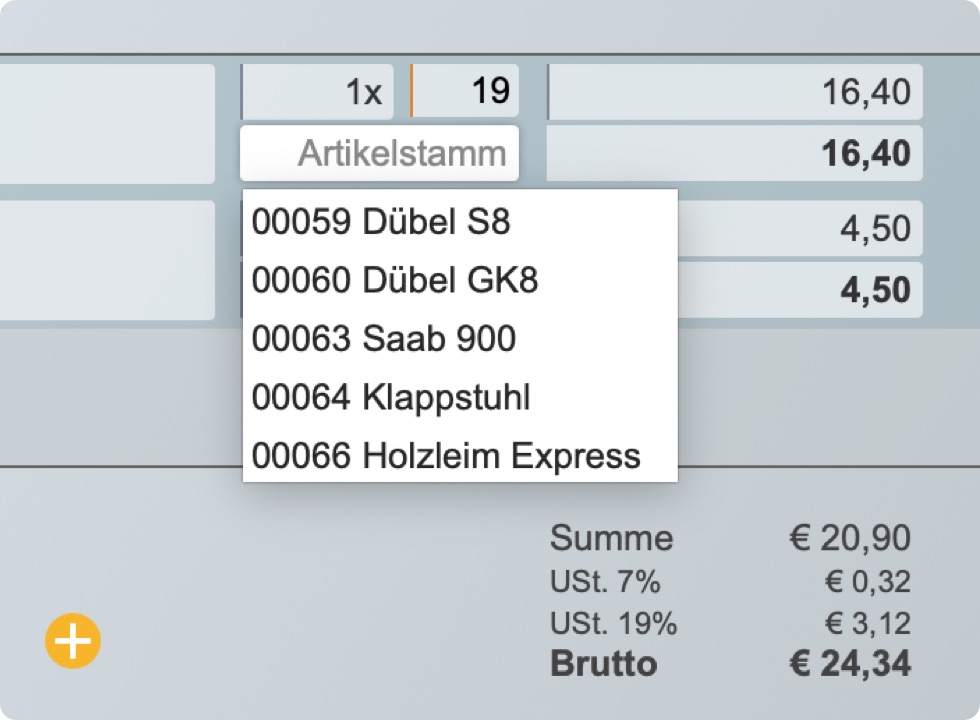Viewport: 980px width, 720px height.
Task: Click the bold 16,40 line total
Action: click(x=735, y=154)
